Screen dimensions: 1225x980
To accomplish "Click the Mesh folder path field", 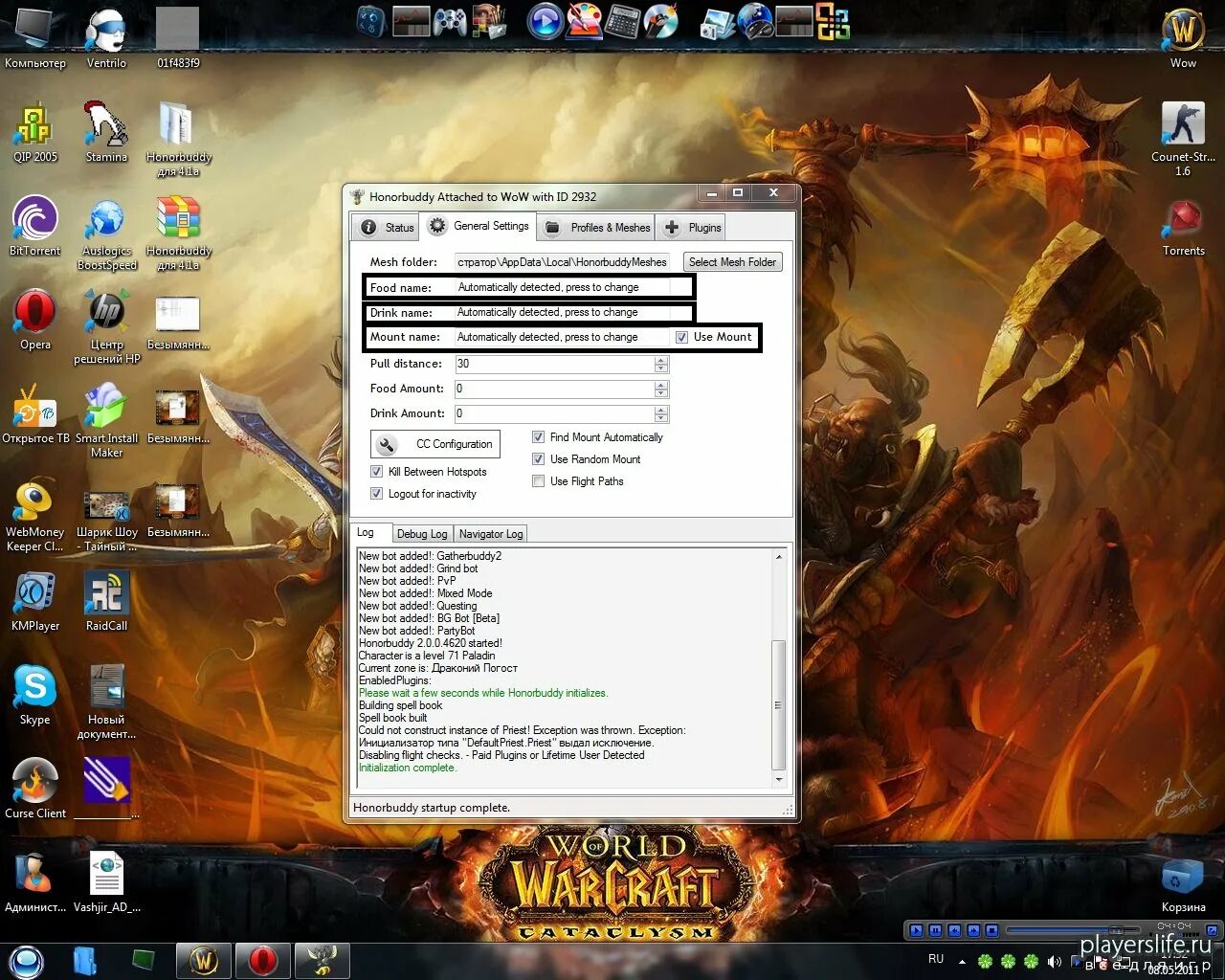I will tap(563, 262).
